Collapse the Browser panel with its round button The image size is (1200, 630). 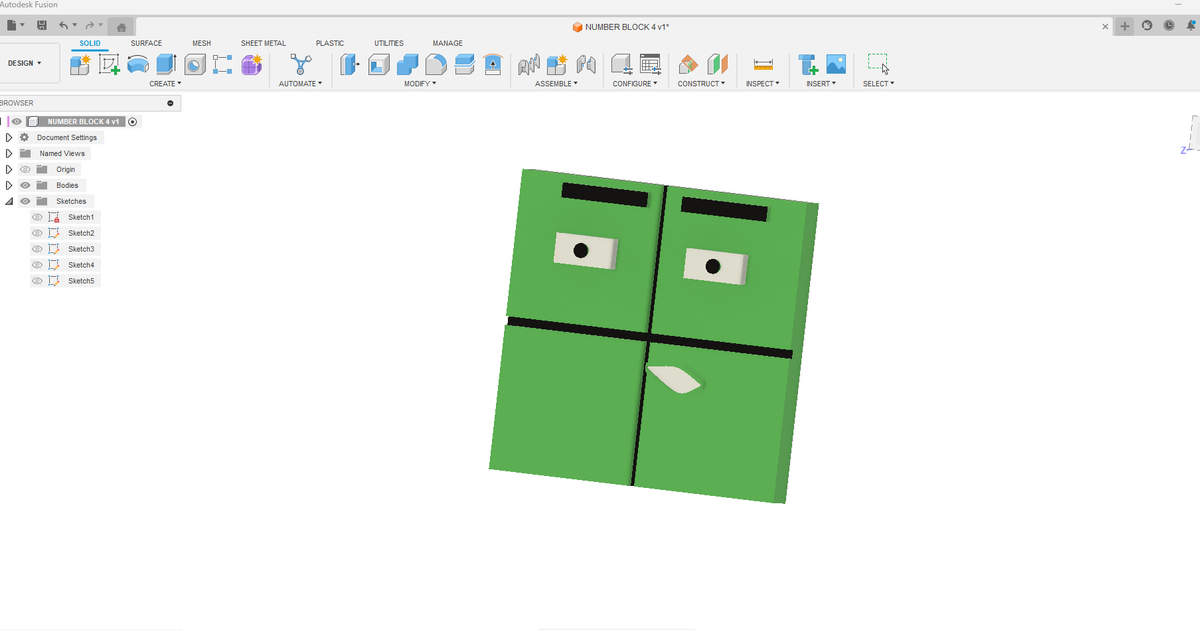[x=171, y=103]
